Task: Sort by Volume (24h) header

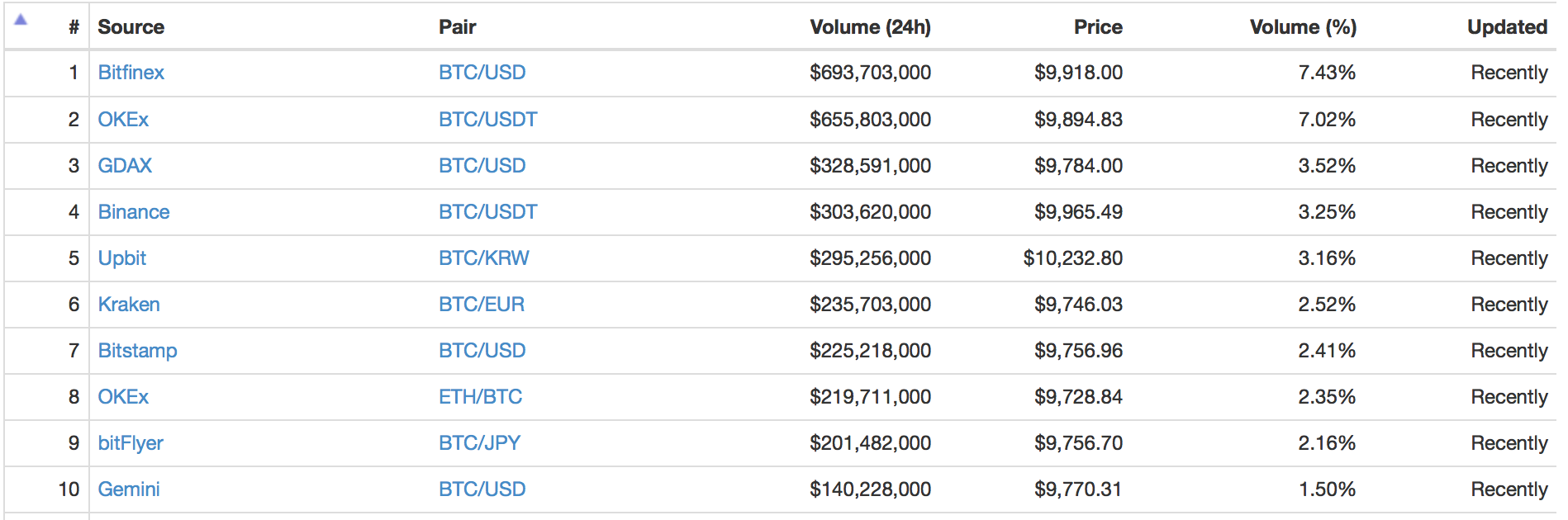Action: click(x=870, y=27)
